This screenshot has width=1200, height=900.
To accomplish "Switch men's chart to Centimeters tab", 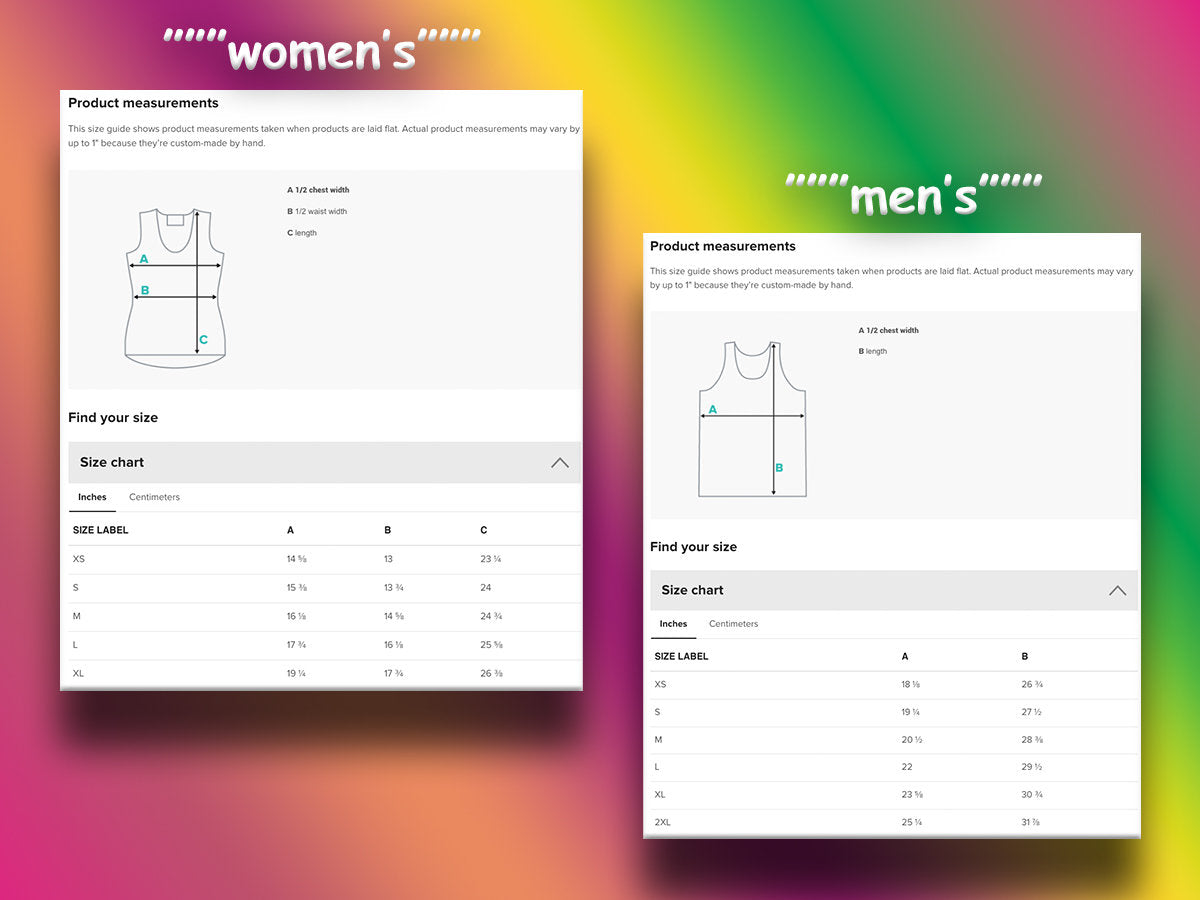I will click(733, 624).
